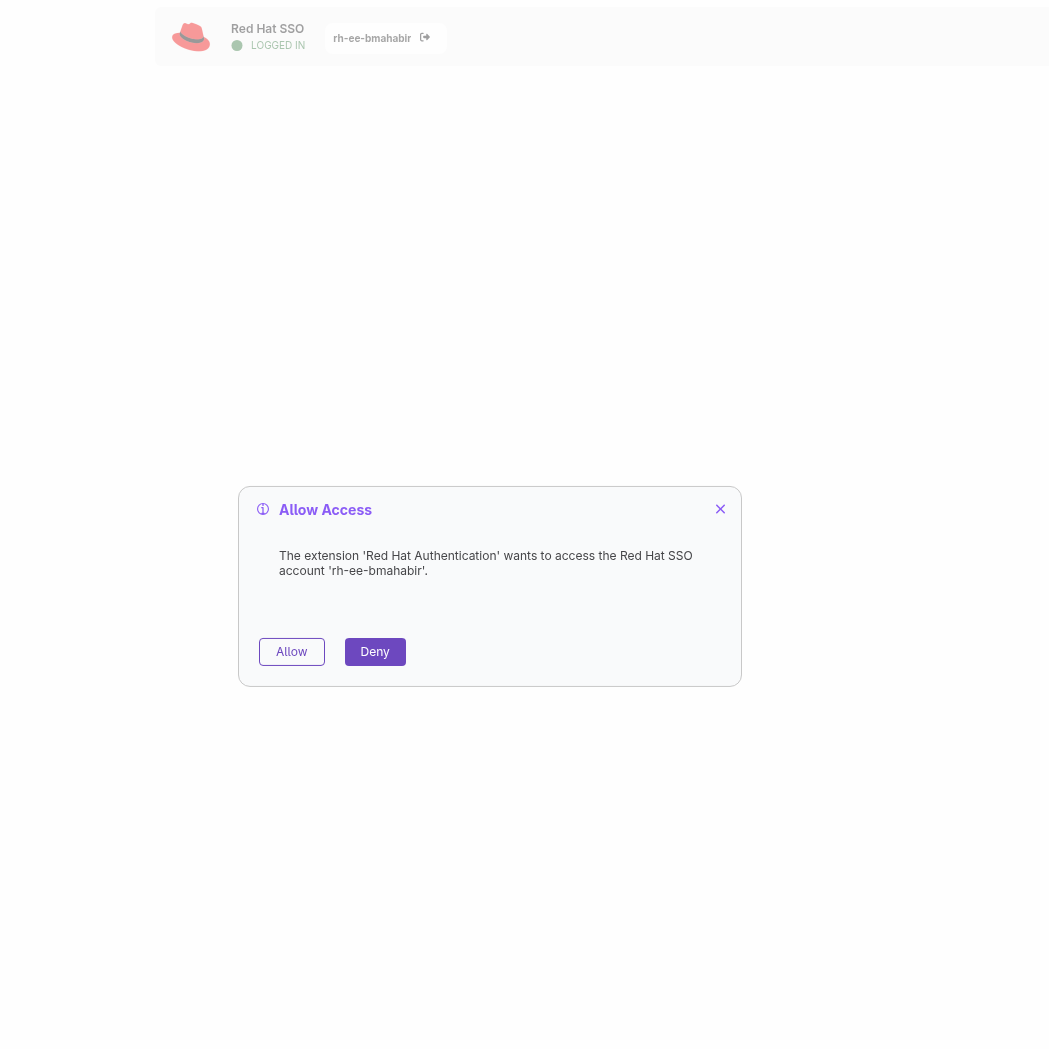
Task: Deny the extension access request
Action: coord(375,652)
